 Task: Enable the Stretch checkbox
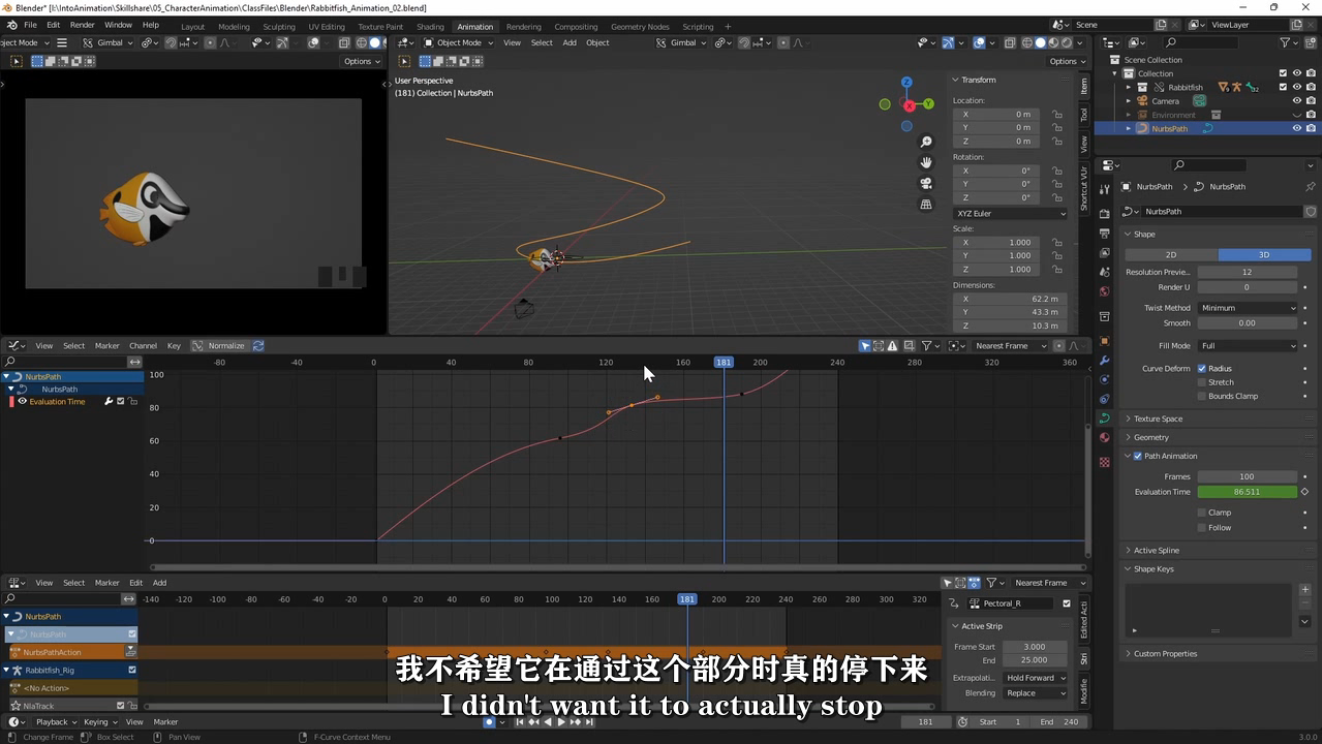click(1202, 382)
